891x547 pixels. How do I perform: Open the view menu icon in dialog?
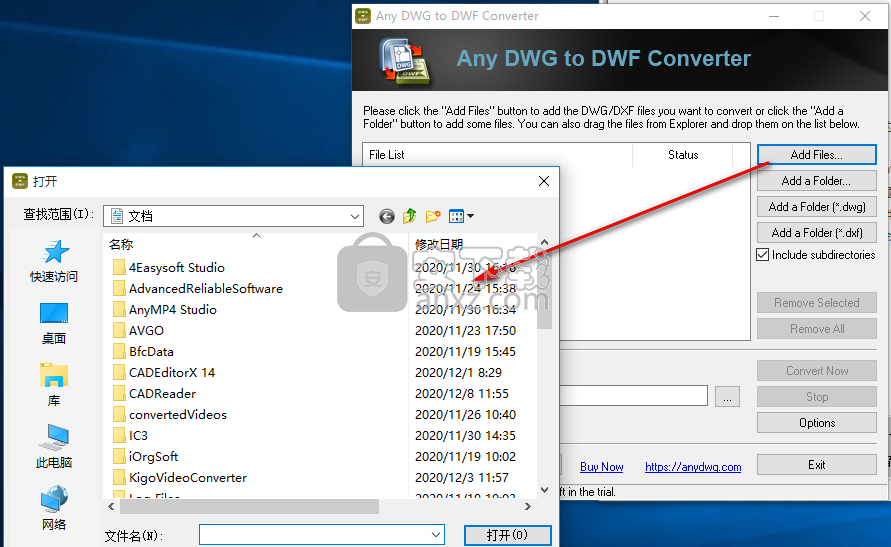(461, 216)
